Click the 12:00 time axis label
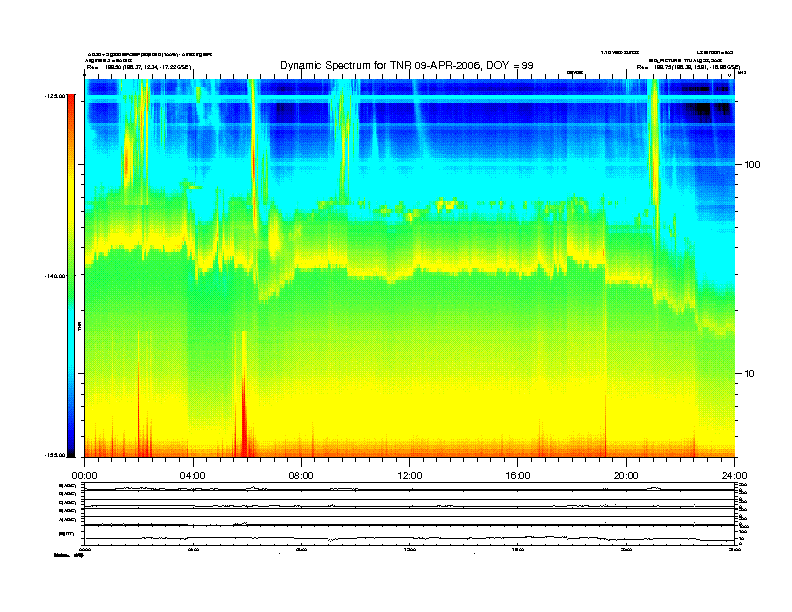 [x=410, y=476]
